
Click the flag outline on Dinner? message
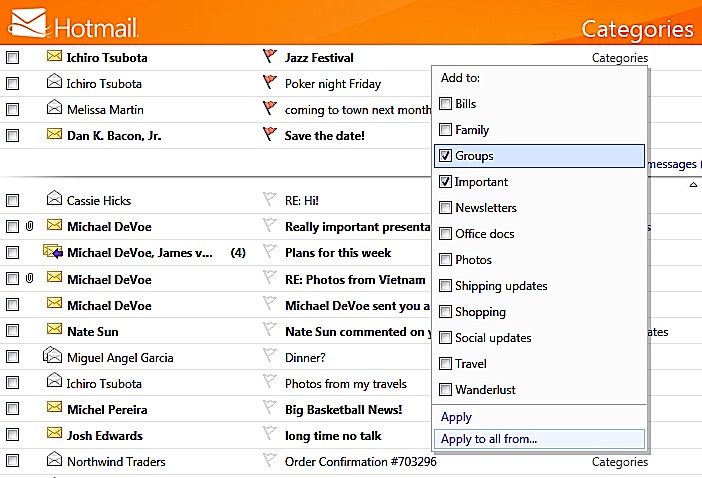(268, 357)
